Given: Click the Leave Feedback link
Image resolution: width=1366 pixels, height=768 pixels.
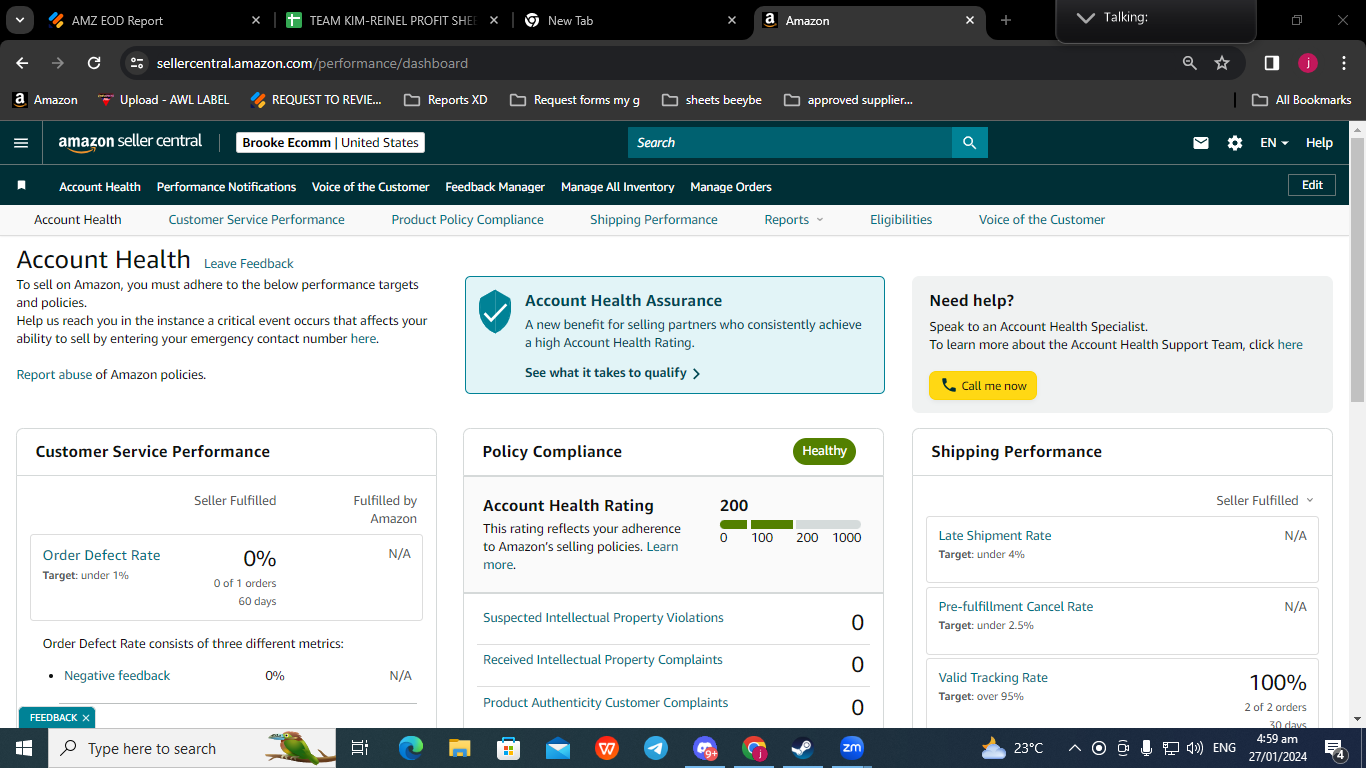Looking at the screenshot, I should (249, 264).
